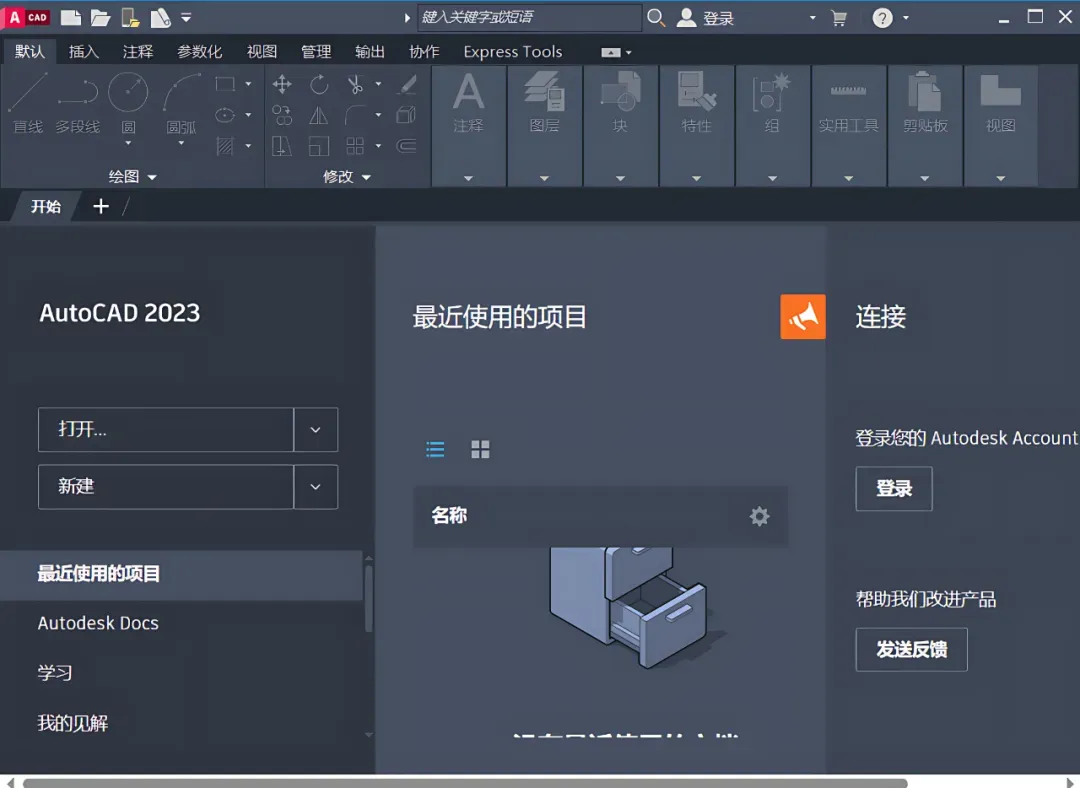1080x788 pixels.
Task: Select 最近使用的项目 in sidebar
Action: coord(181,574)
